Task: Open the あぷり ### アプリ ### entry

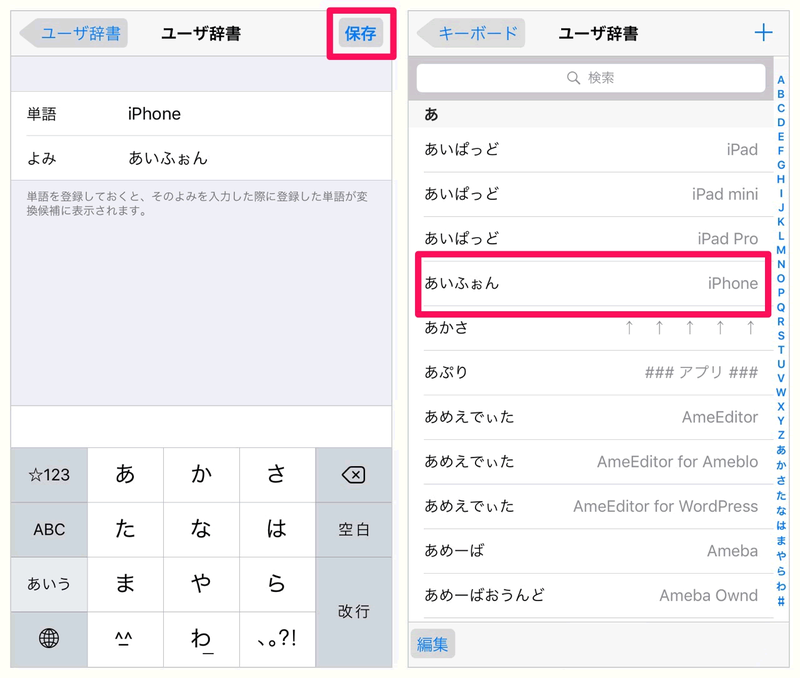Action: [x=591, y=372]
